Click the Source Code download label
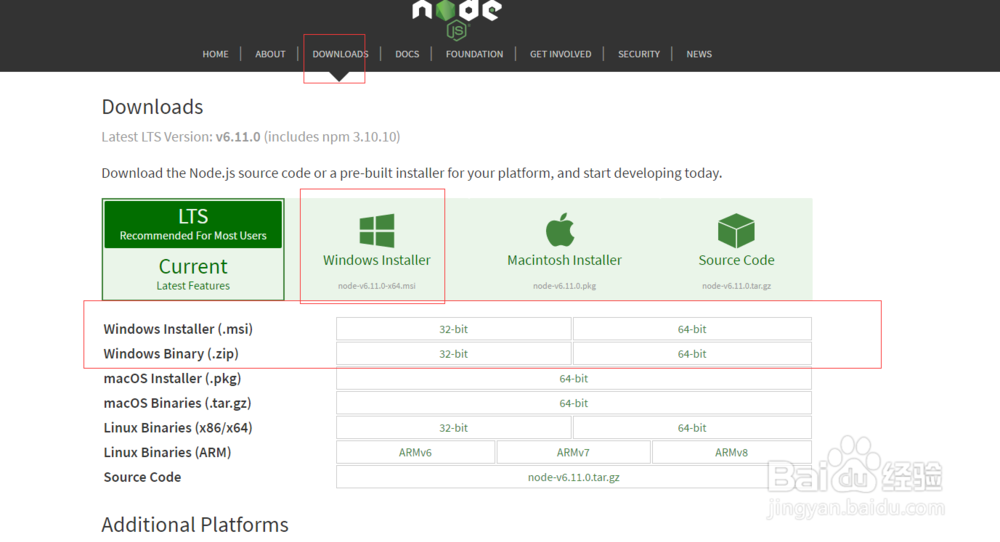Viewport: 1000px width, 542px height. [737, 260]
